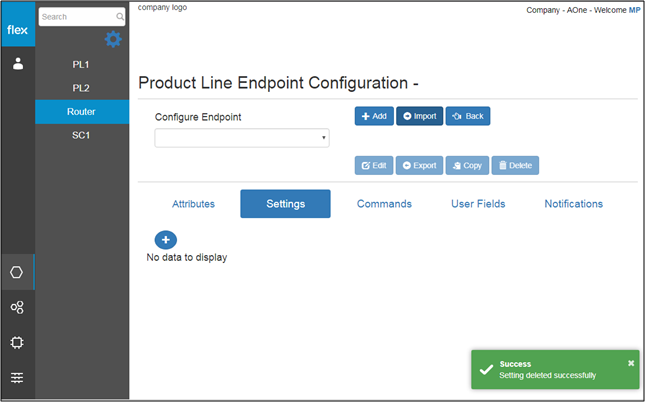The height and width of the screenshot is (402, 645).
Task: Open the connected circles icon in sidebar
Action: [x=17, y=307]
